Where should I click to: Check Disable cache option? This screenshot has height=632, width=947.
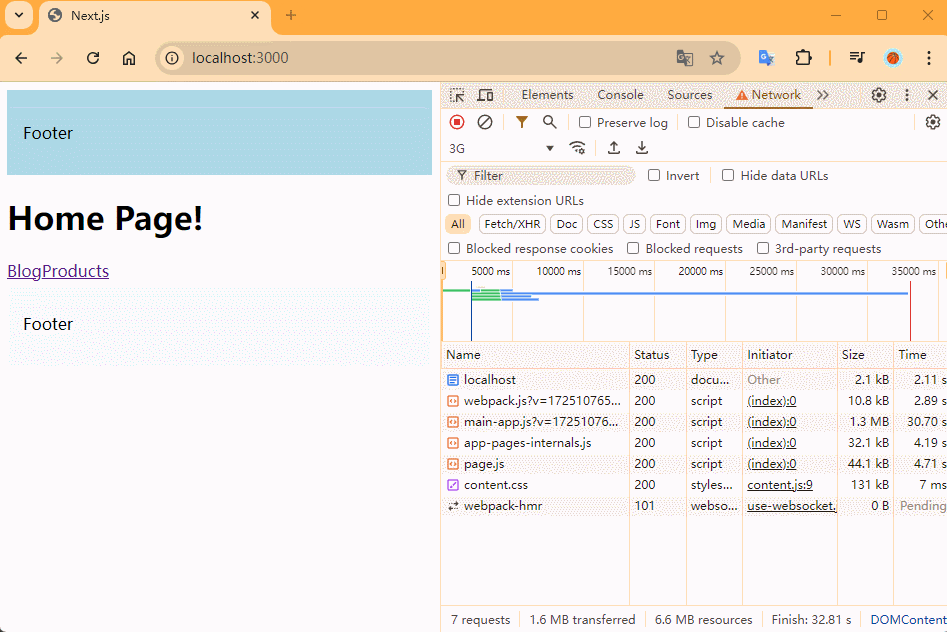point(694,122)
